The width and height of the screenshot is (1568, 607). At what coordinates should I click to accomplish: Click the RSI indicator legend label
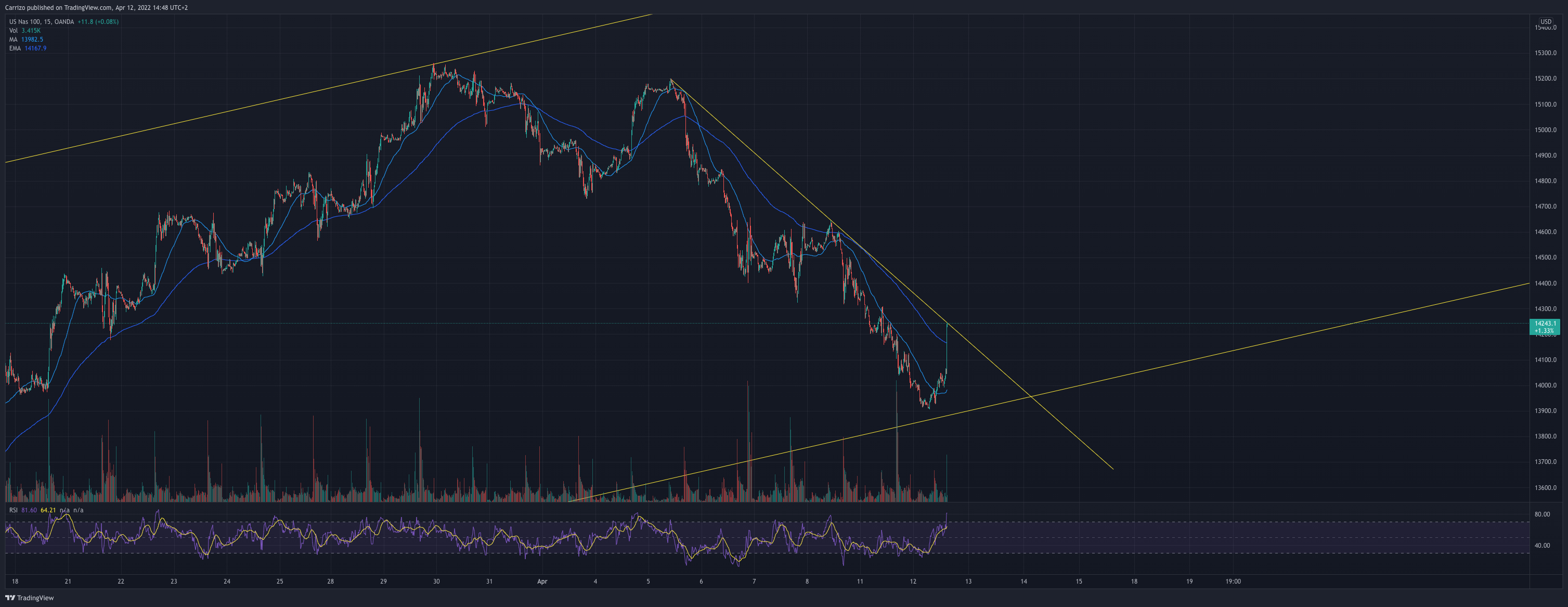14,510
